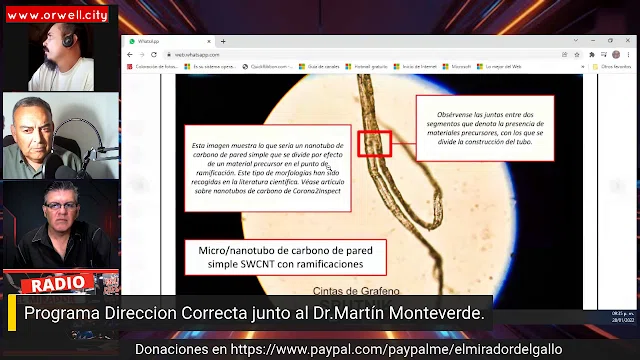Image resolution: width=640 pixels, height=360 pixels.
Task: Open the 'Colocación de fotos' bookmark
Action: click(153, 67)
